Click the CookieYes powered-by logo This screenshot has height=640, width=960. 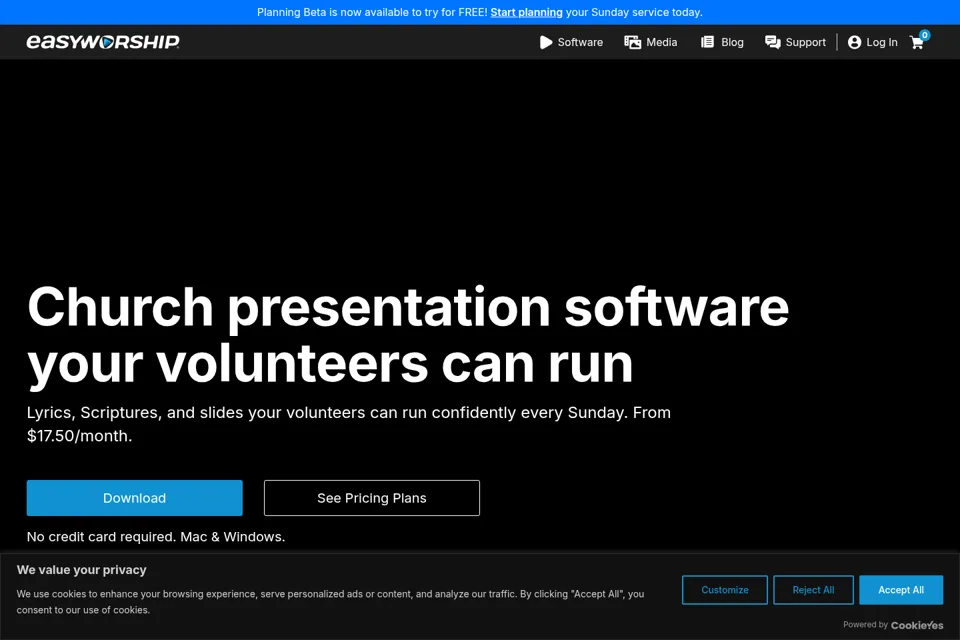917,625
